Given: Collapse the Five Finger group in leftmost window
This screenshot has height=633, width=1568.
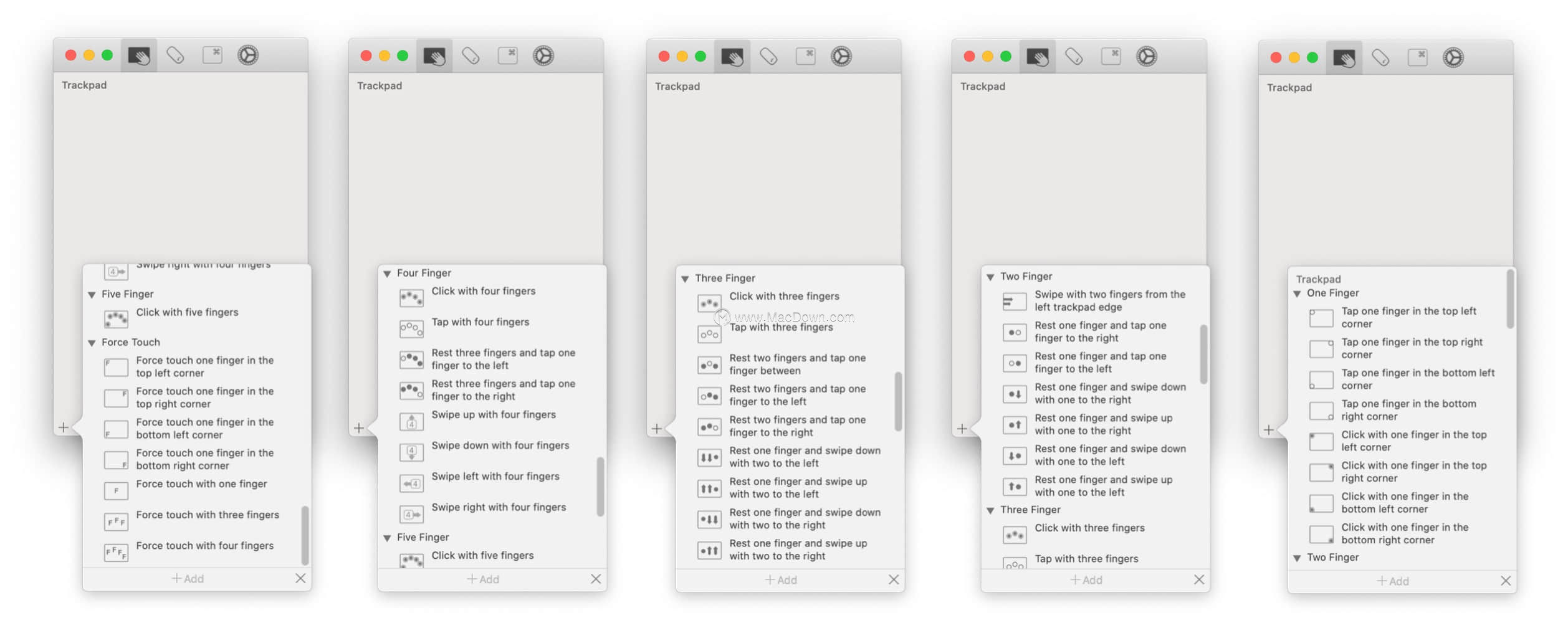Looking at the screenshot, I should pyautogui.click(x=92, y=295).
